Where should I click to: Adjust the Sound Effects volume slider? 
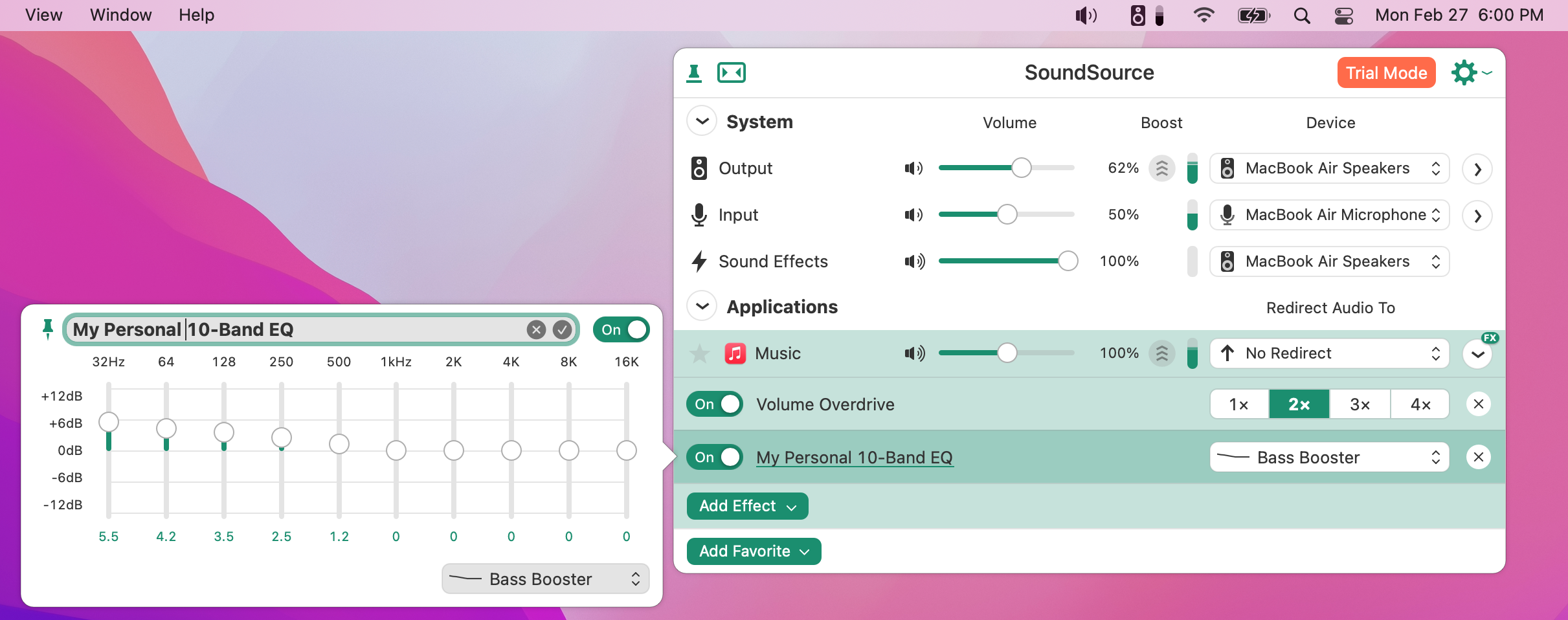pos(1007,261)
